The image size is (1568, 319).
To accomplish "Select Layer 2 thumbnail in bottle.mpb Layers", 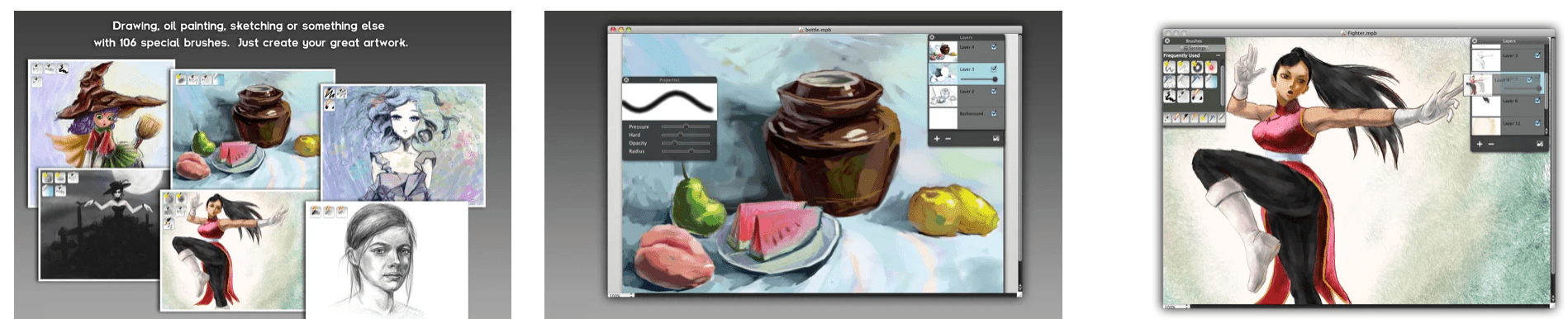I will [943, 96].
